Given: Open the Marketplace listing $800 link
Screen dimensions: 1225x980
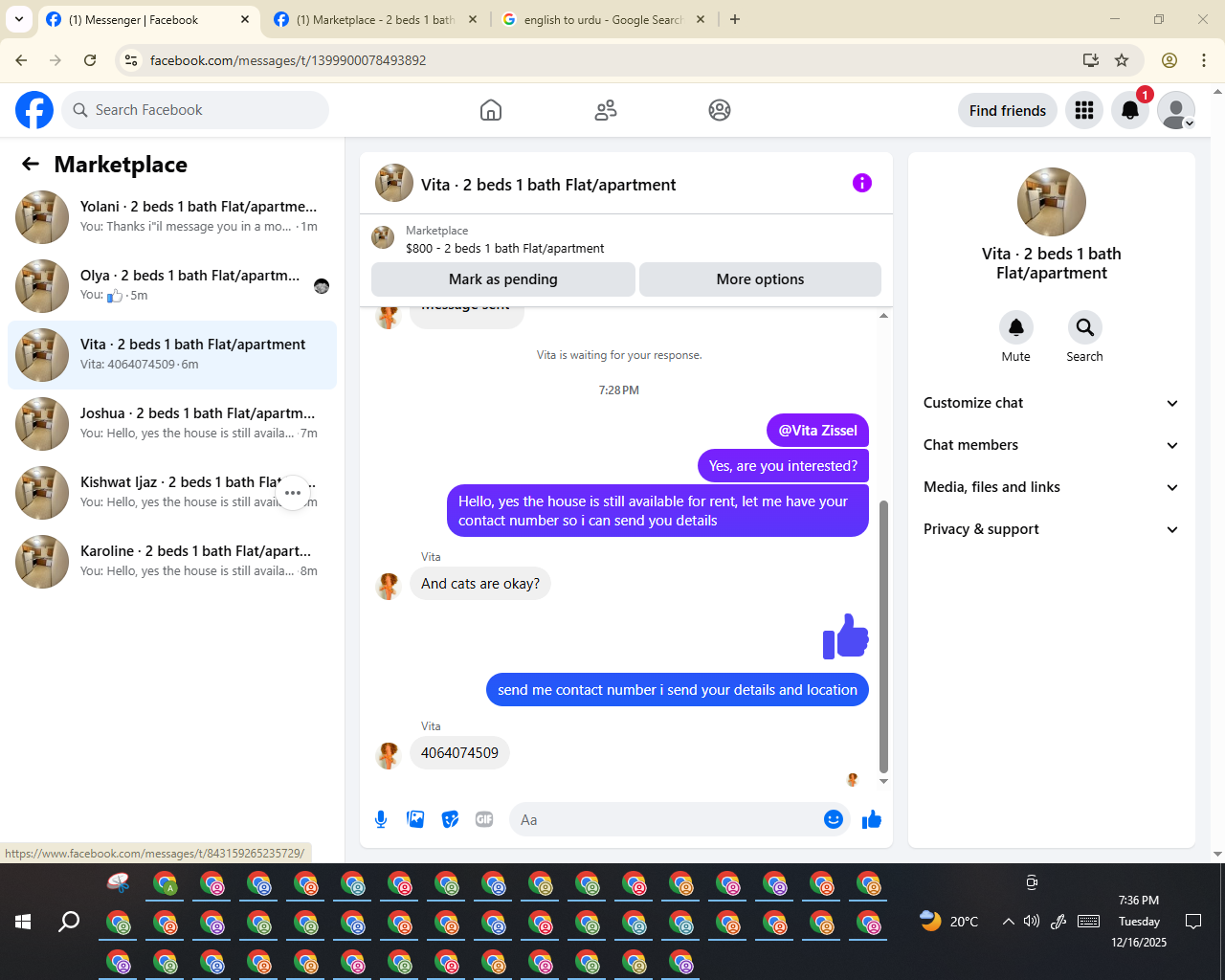Looking at the screenshot, I should (x=505, y=248).
